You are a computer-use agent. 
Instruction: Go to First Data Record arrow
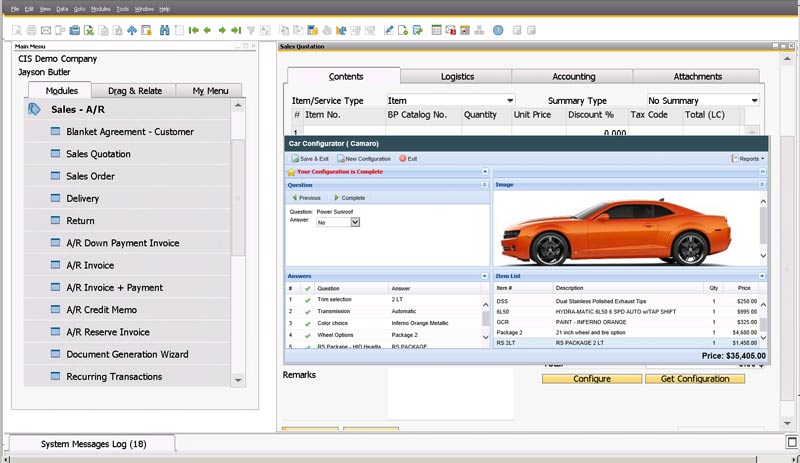pyautogui.click(x=193, y=31)
